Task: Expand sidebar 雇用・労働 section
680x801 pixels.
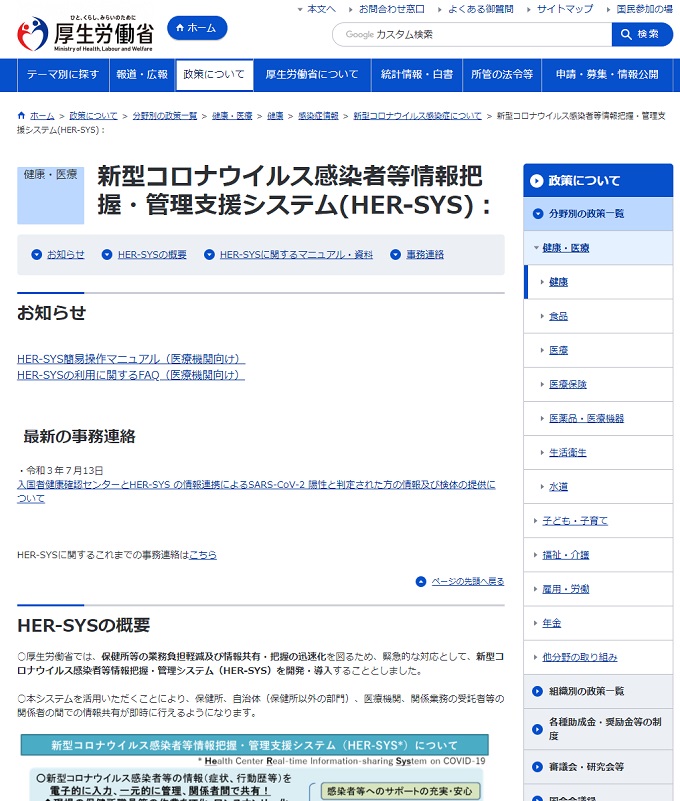Action: click(598, 589)
